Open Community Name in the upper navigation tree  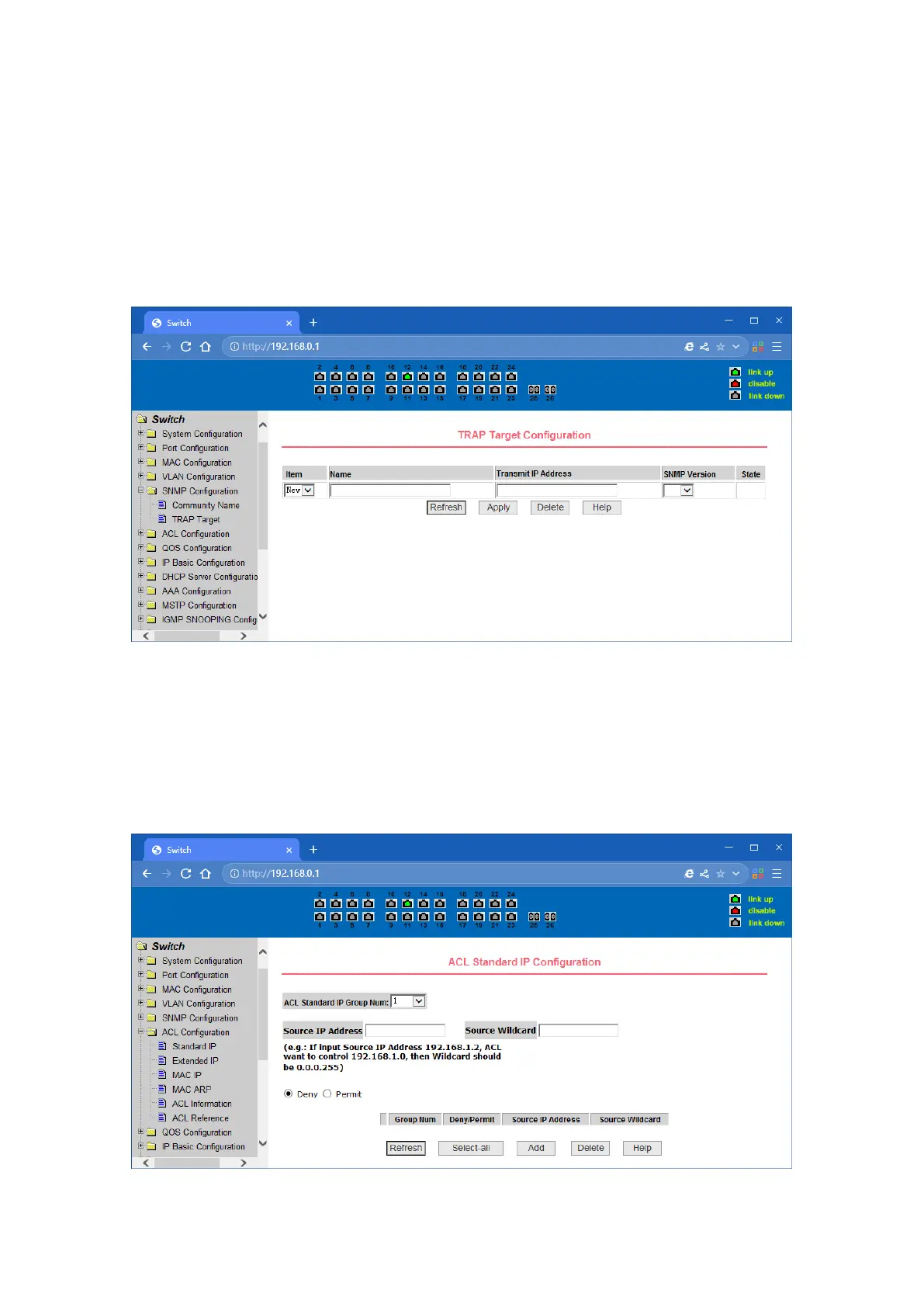pos(206,505)
